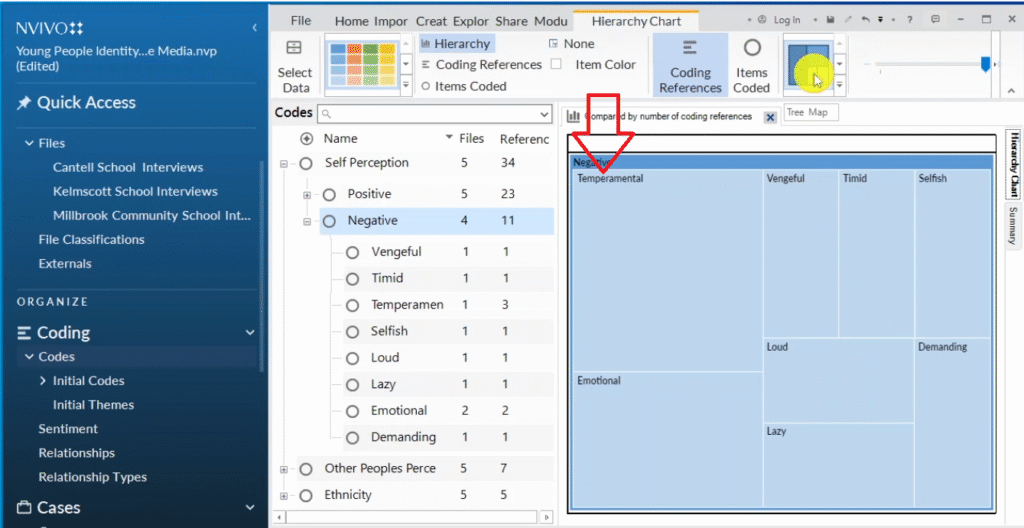The image size is (1024, 528).
Task: Click the add code plus icon
Action: tap(307, 139)
